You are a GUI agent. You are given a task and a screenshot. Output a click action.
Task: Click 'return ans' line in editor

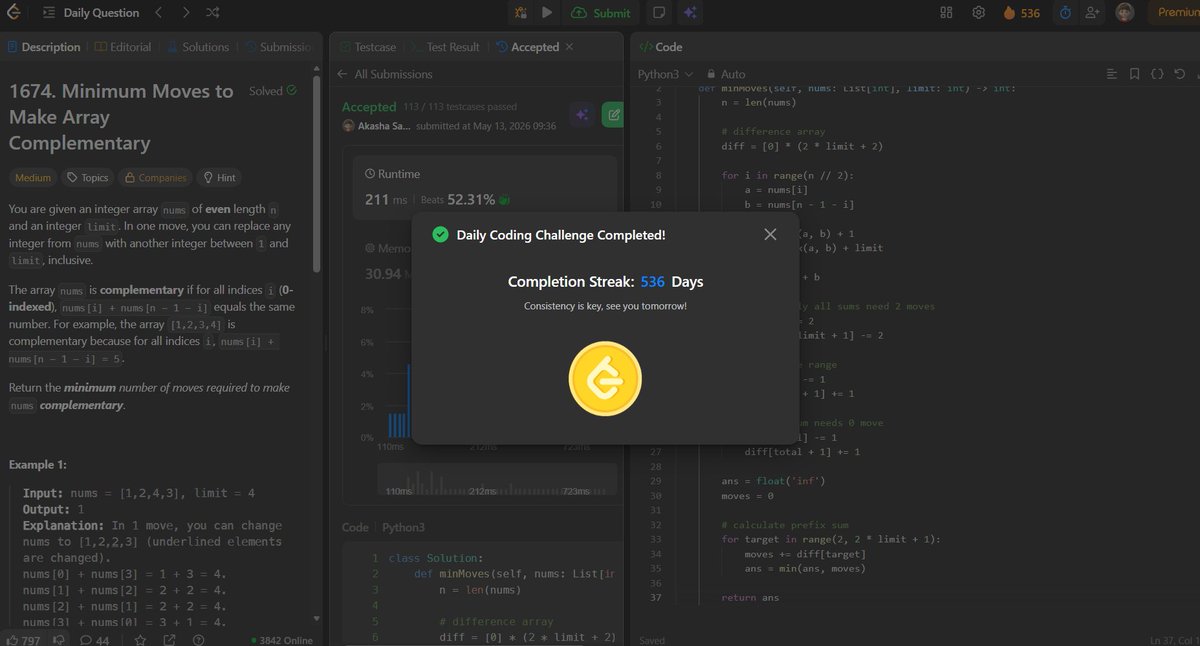click(x=750, y=597)
